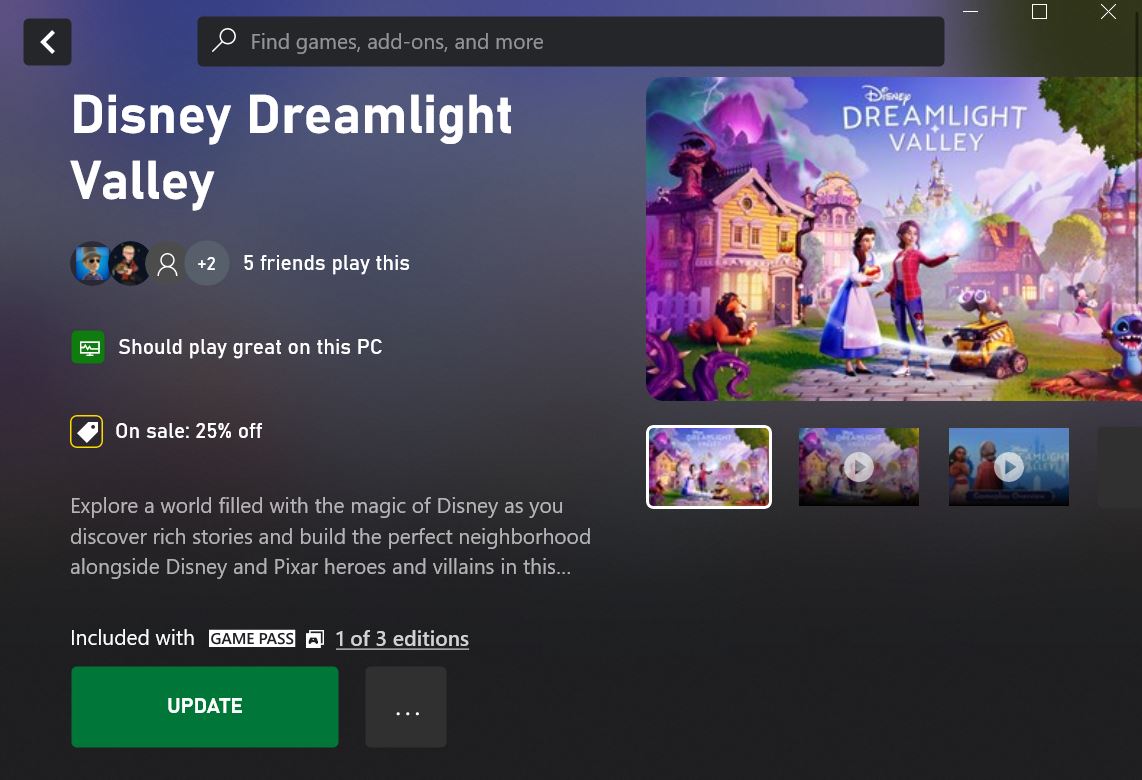Select the sale price tag icon
Image resolution: width=1142 pixels, height=780 pixels.
[86, 431]
